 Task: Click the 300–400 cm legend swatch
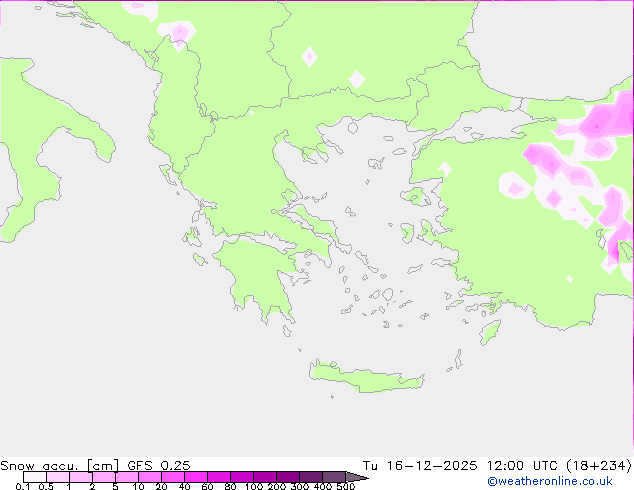point(311,477)
